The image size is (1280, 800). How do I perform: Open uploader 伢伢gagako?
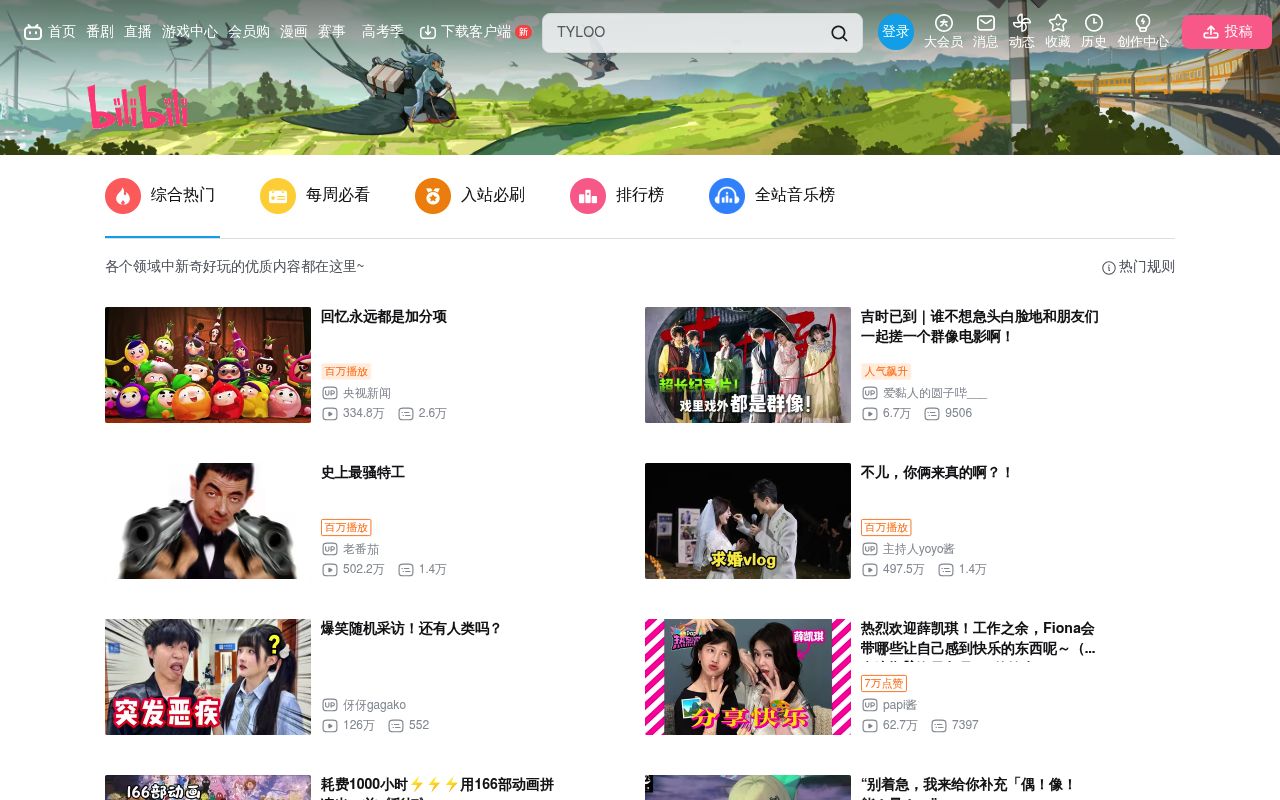pos(374,705)
